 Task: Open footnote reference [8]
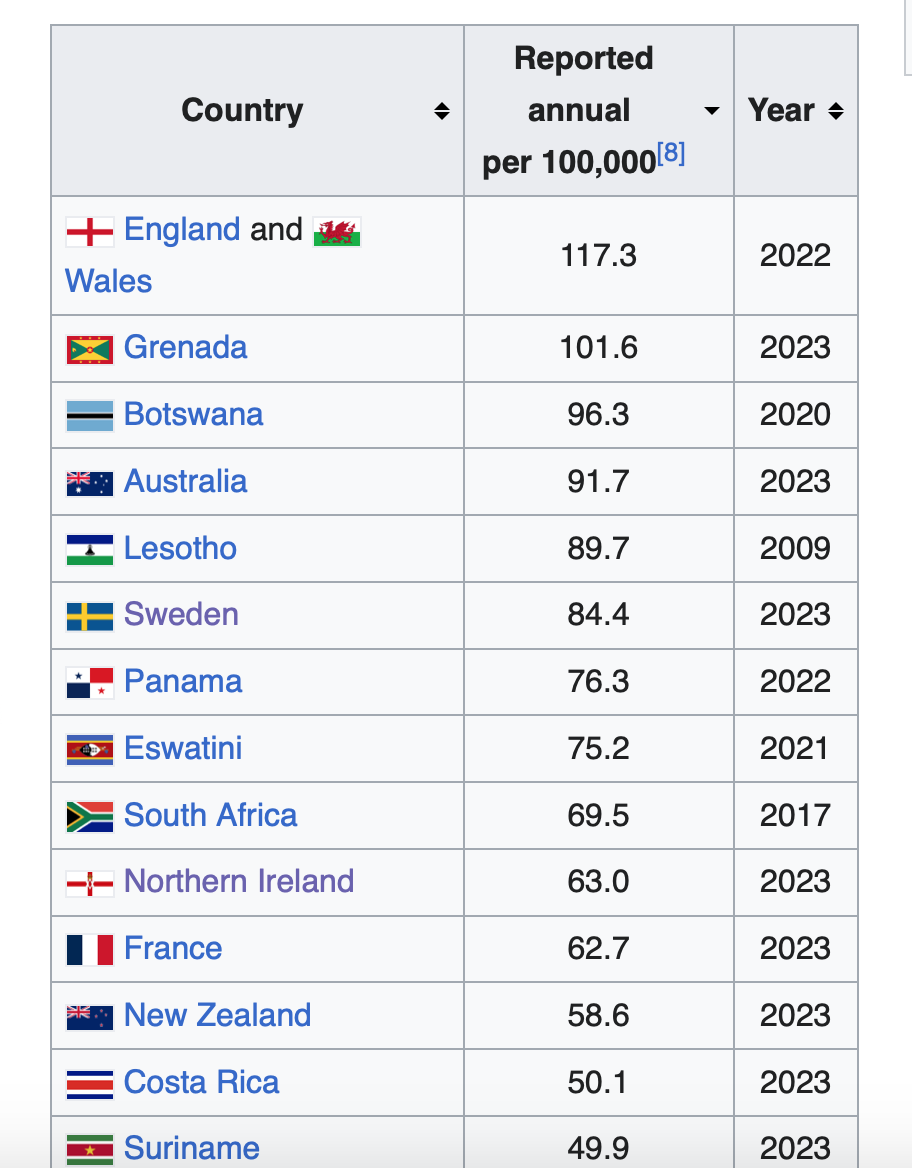[x=671, y=155]
